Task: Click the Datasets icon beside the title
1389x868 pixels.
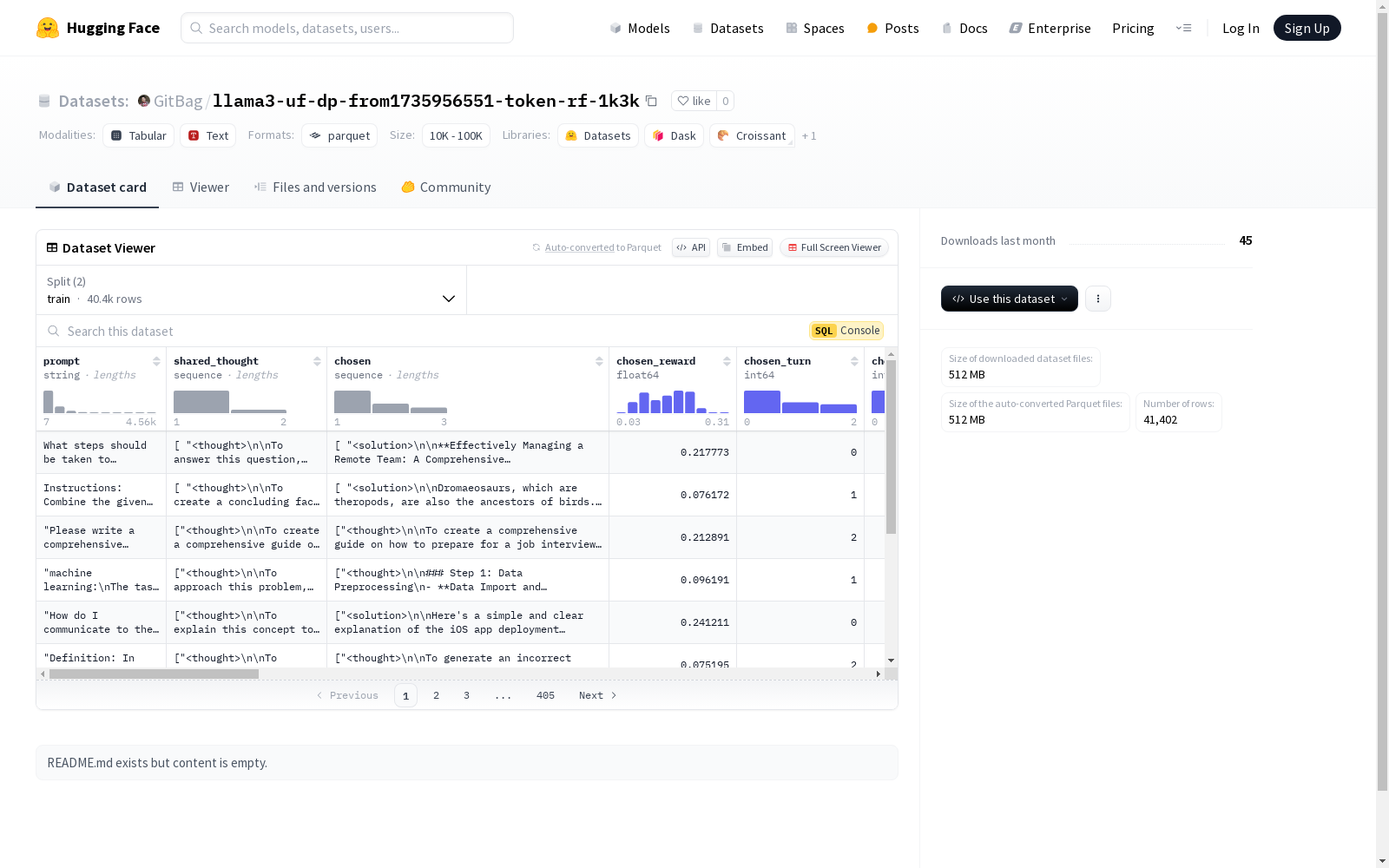Action: point(44,102)
